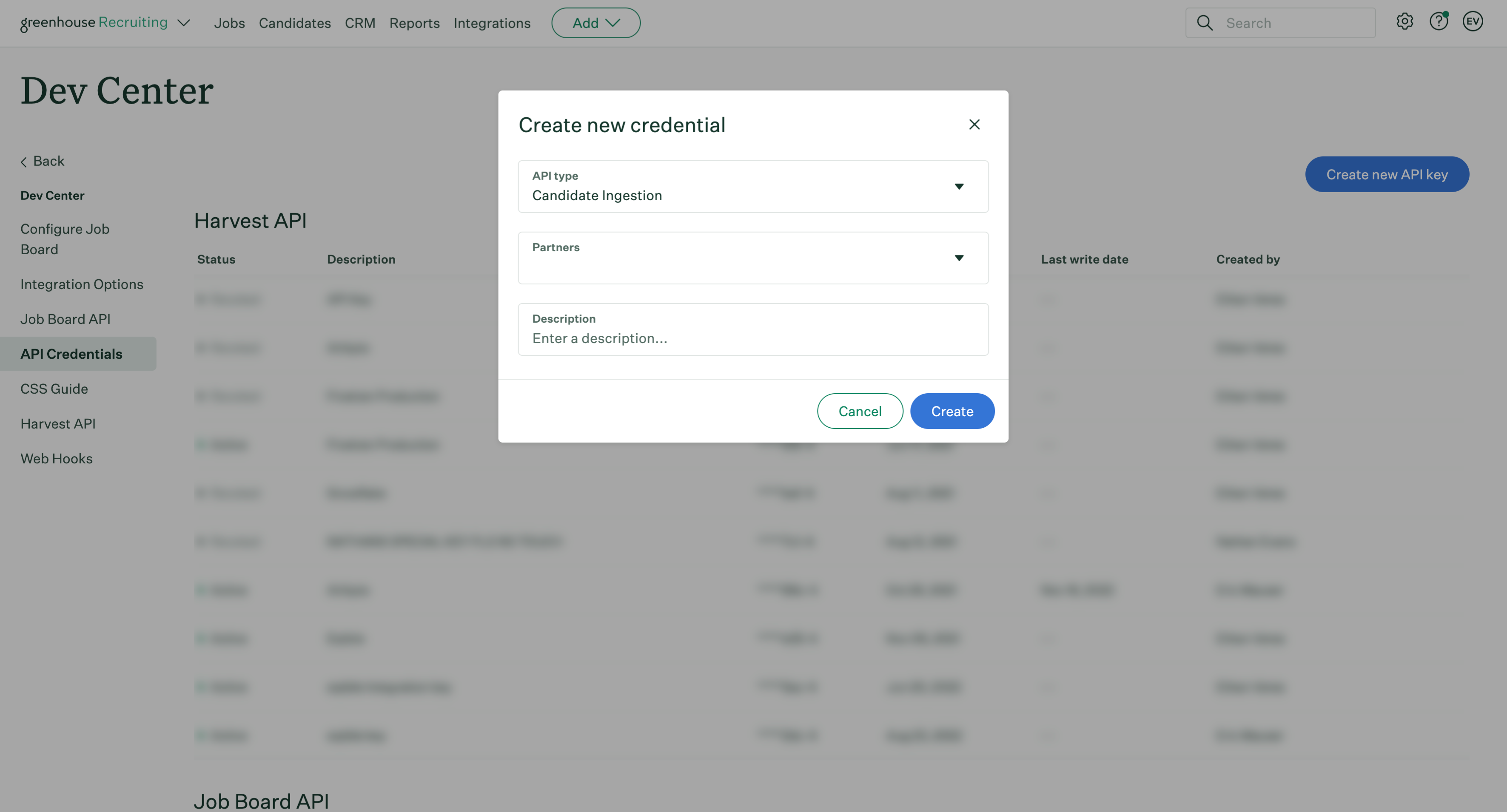Go to the Candidates menu
Image resolution: width=1507 pixels, height=812 pixels.
pyautogui.click(x=295, y=23)
